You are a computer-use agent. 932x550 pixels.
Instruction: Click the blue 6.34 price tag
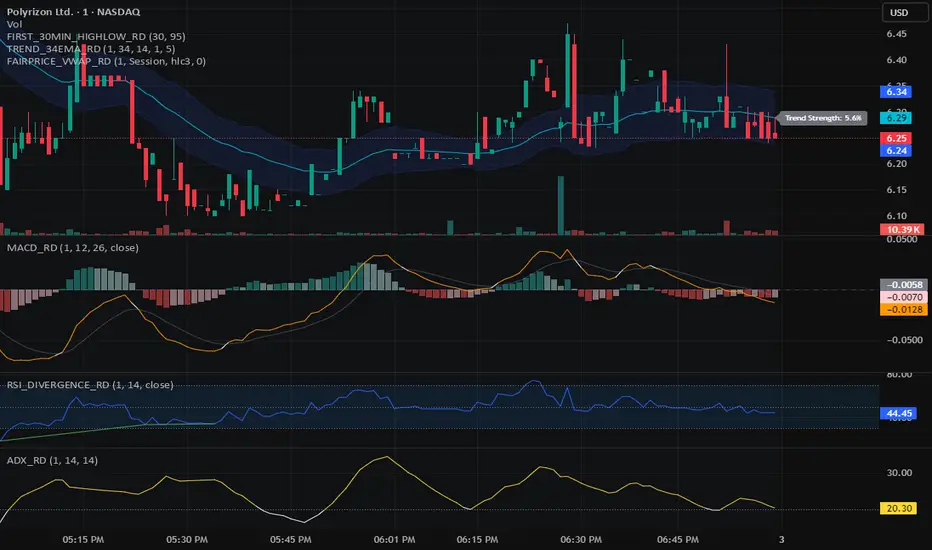(x=896, y=92)
